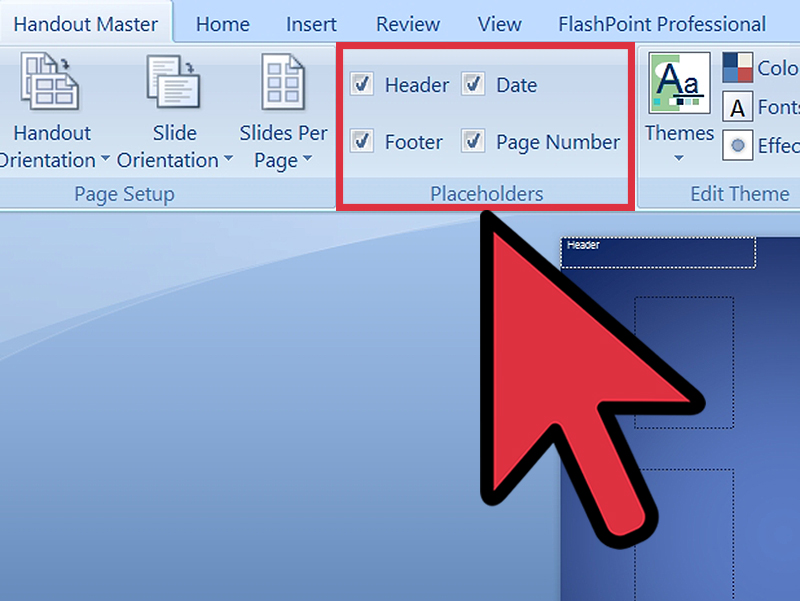The width and height of the screenshot is (800, 601).
Task: Click the theme Effects icon
Action: pos(737,145)
